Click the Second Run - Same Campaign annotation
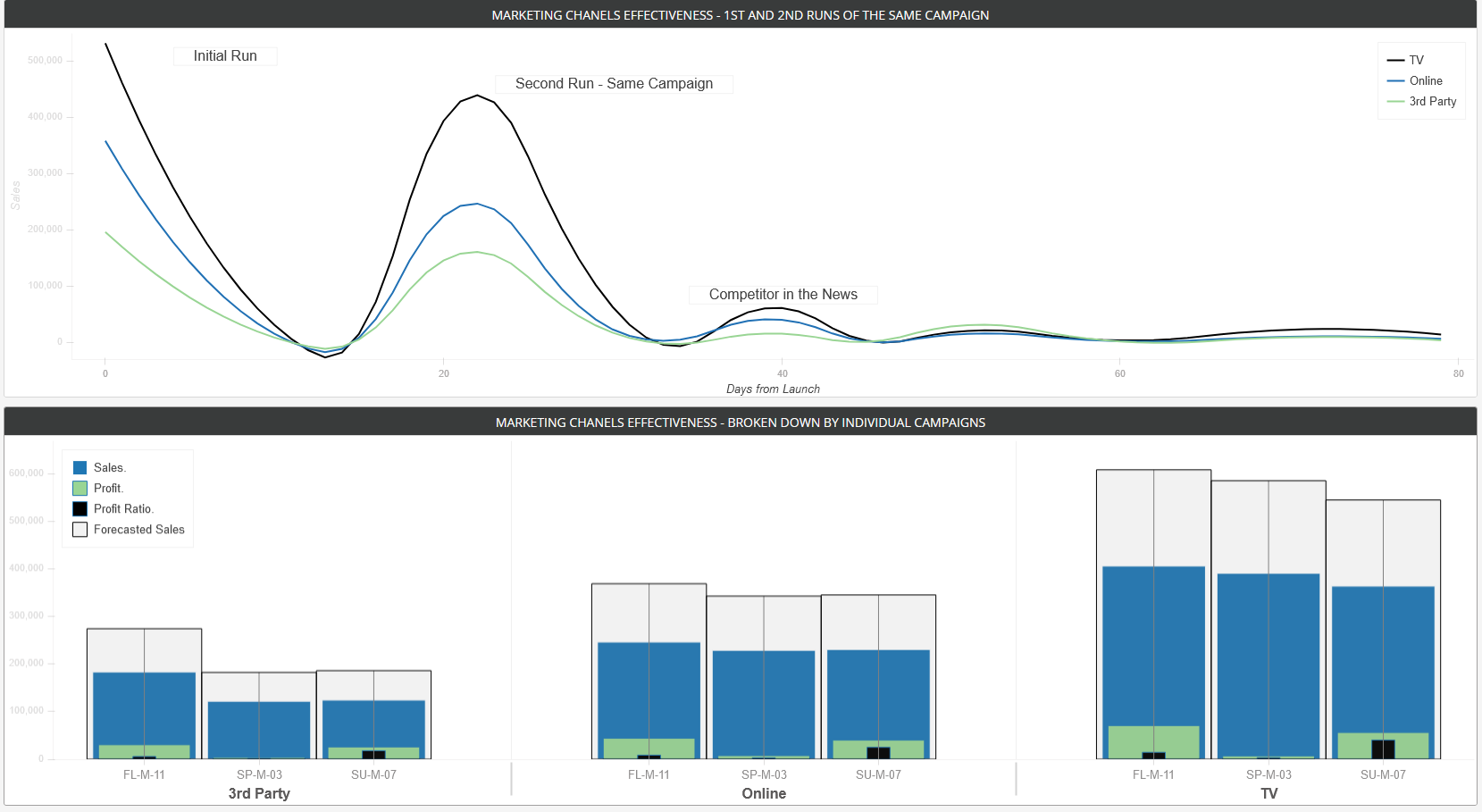 [x=614, y=83]
